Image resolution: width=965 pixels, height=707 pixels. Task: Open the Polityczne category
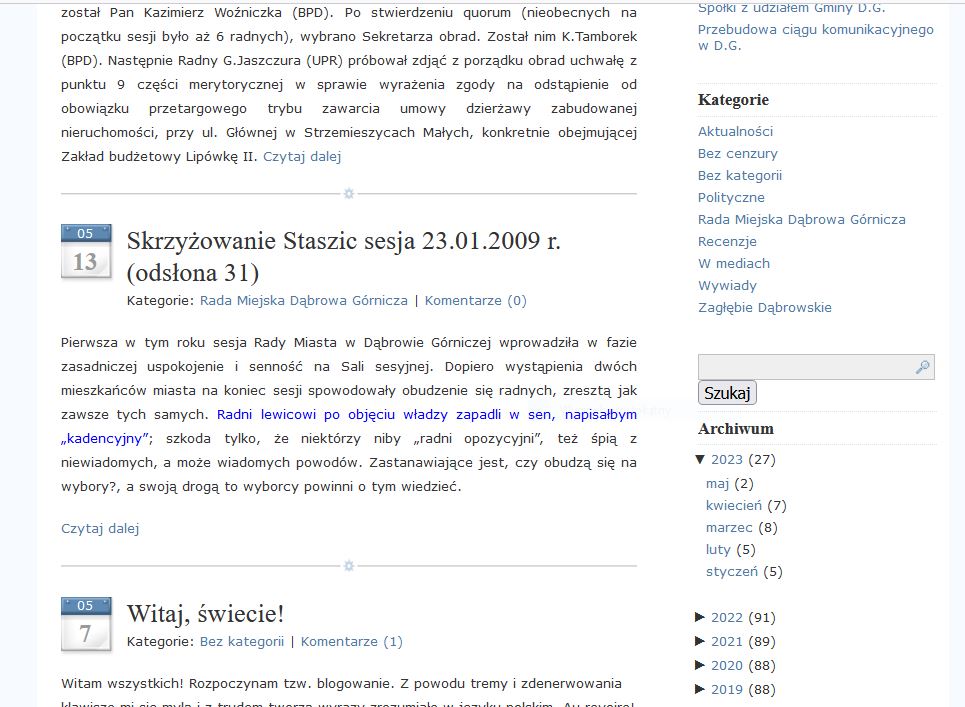click(x=731, y=198)
